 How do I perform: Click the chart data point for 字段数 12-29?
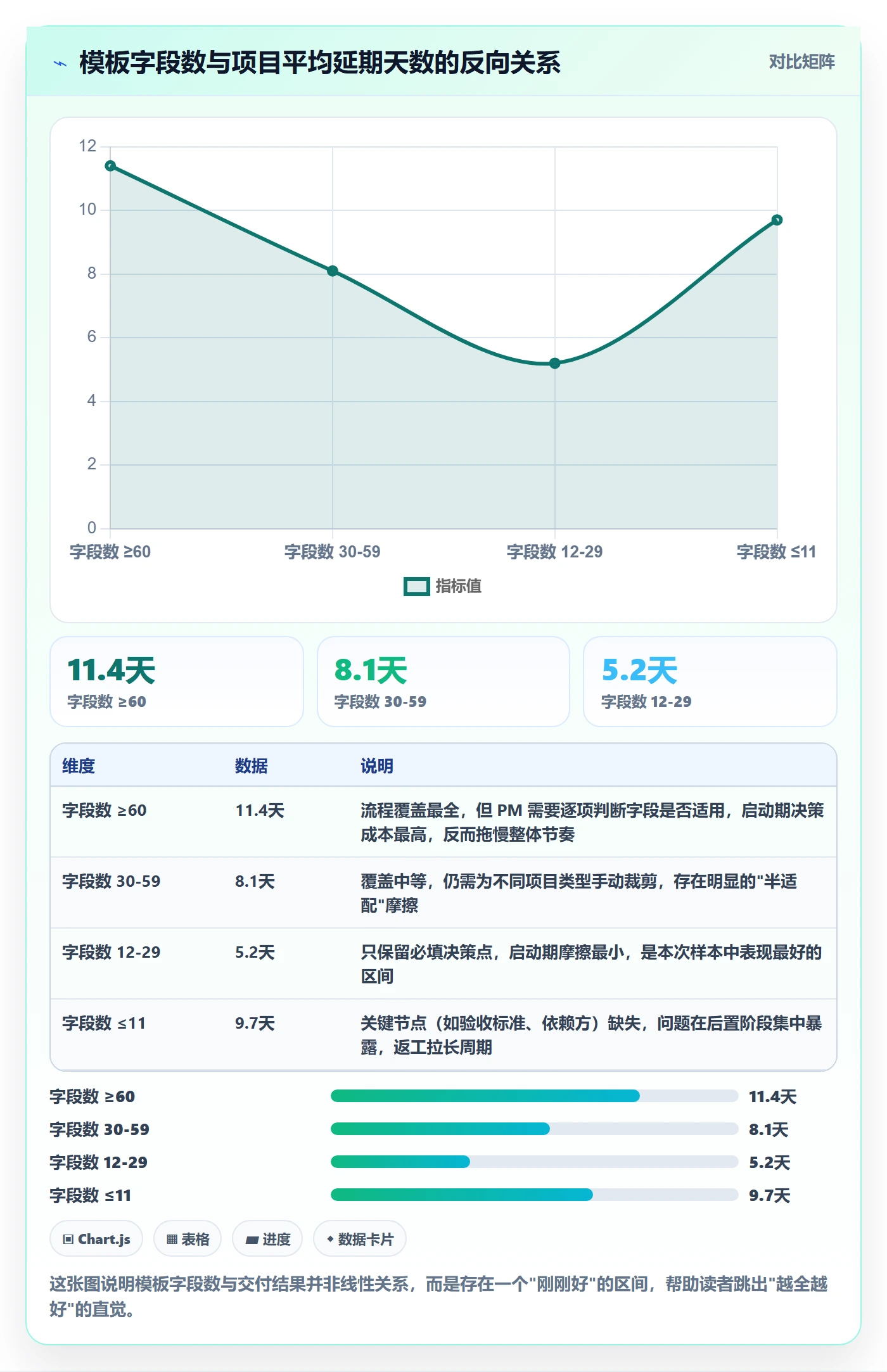[x=555, y=363]
